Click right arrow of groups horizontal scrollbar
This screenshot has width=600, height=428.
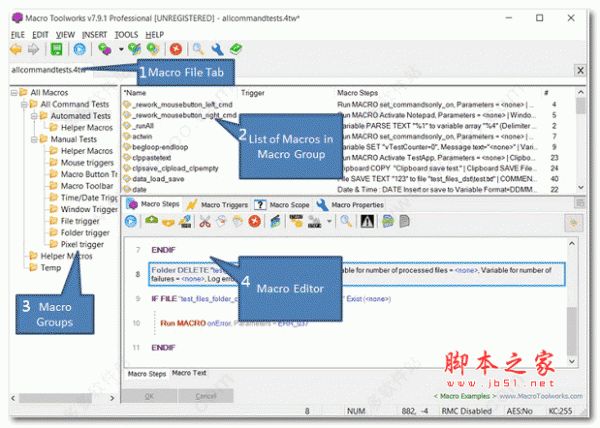pyautogui.click(x=112, y=398)
